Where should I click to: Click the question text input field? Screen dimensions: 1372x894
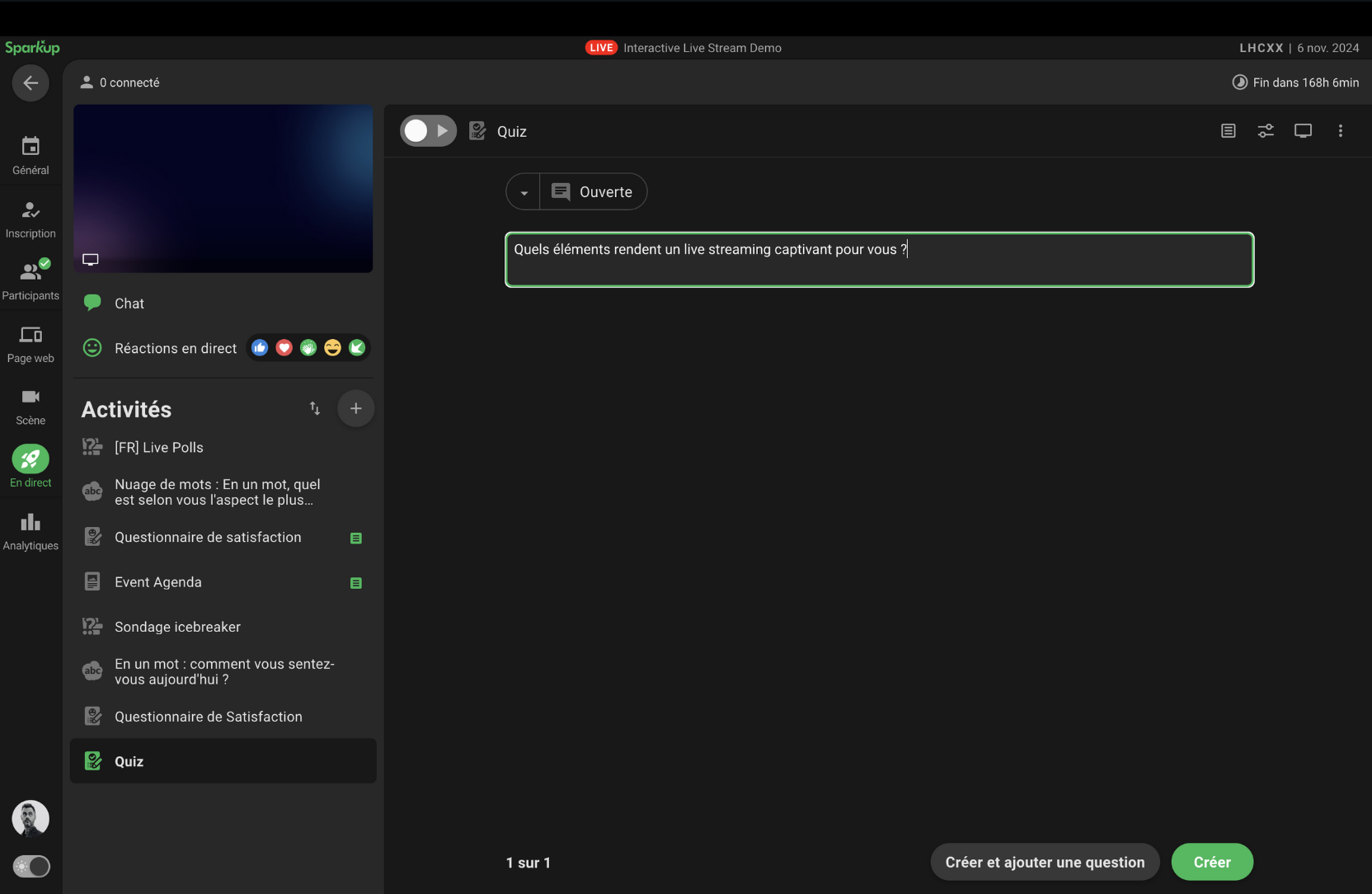[x=879, y=260]
